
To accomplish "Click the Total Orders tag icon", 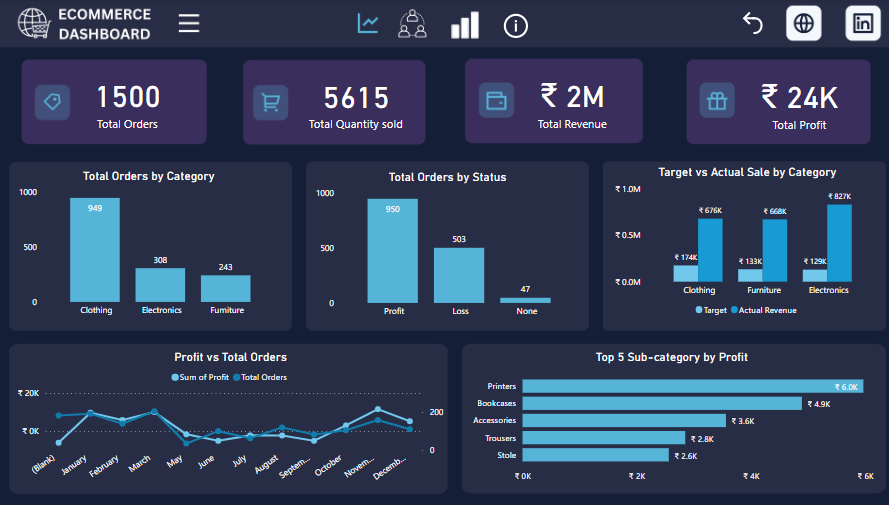I will [53, 102].
